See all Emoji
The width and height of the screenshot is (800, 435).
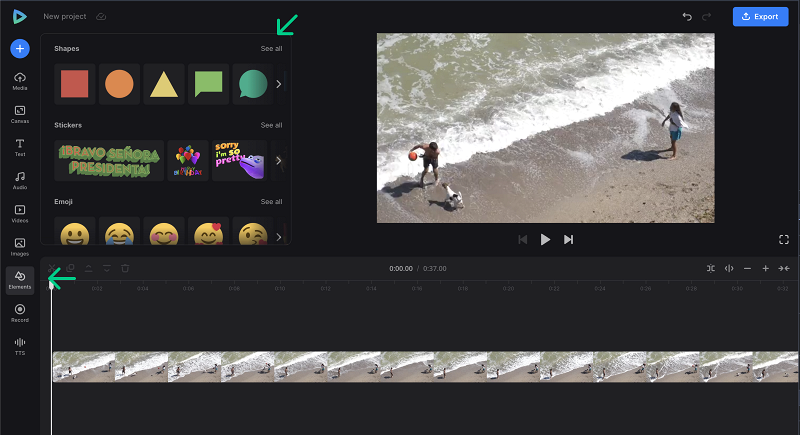pyautogui.click(x=271, y=201)
